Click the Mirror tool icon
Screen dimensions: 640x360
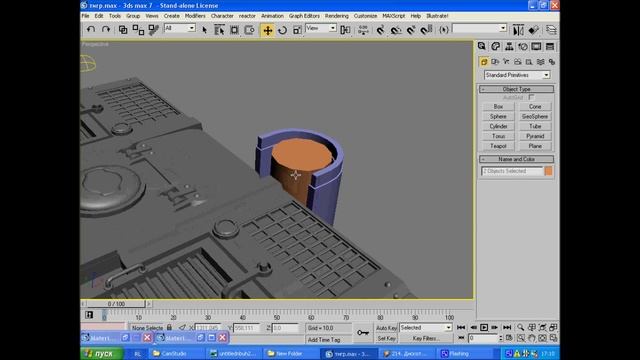click(518, 30)
